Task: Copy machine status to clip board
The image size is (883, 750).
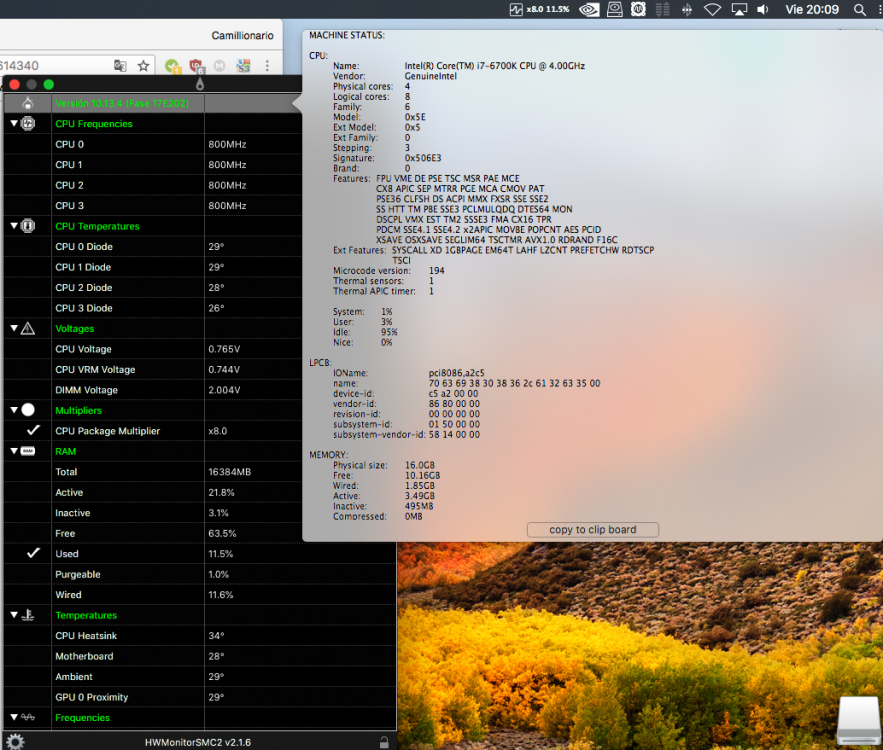Action: coord(592,529)
